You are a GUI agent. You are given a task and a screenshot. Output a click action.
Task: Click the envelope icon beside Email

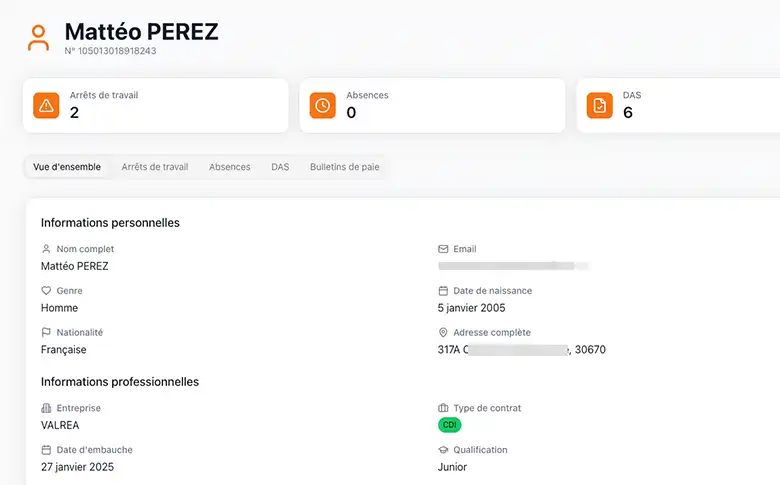[444, 249]
